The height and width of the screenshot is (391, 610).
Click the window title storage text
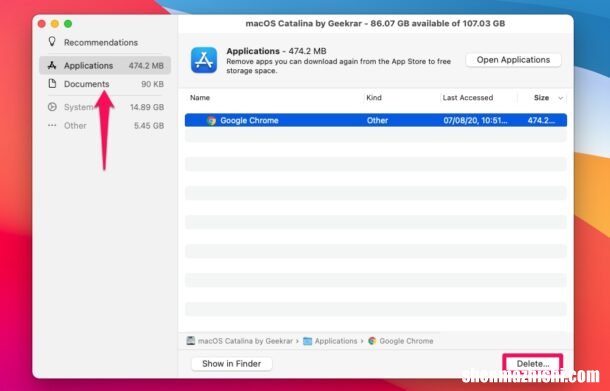pyautogui.click(x=375, y=23)
